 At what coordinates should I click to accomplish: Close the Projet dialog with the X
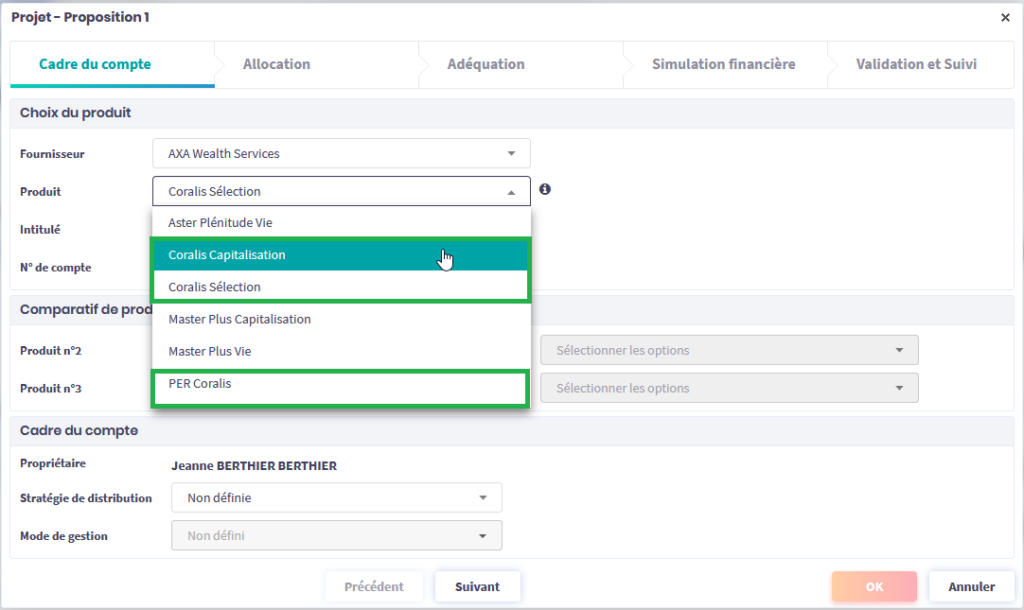click(x=1005, y=17)
